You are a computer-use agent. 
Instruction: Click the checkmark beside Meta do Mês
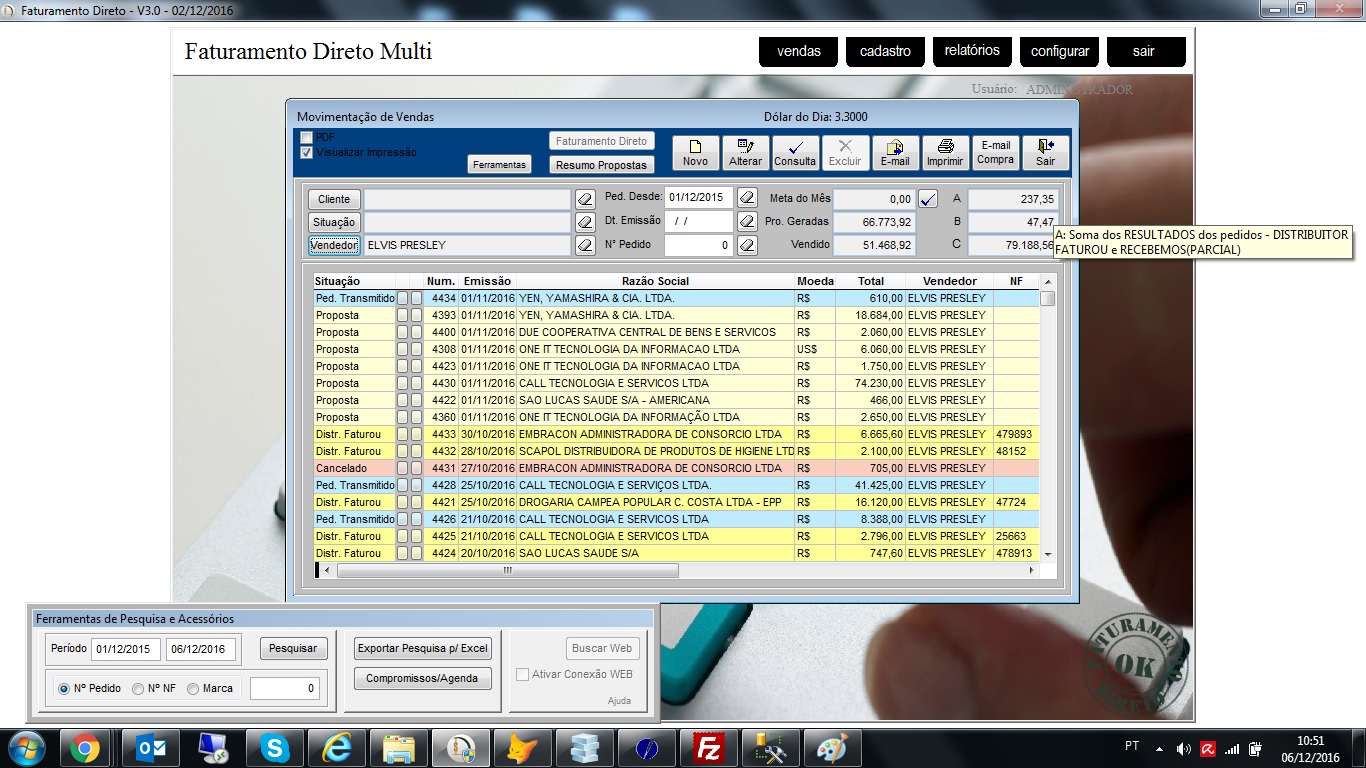pos(928,199)
